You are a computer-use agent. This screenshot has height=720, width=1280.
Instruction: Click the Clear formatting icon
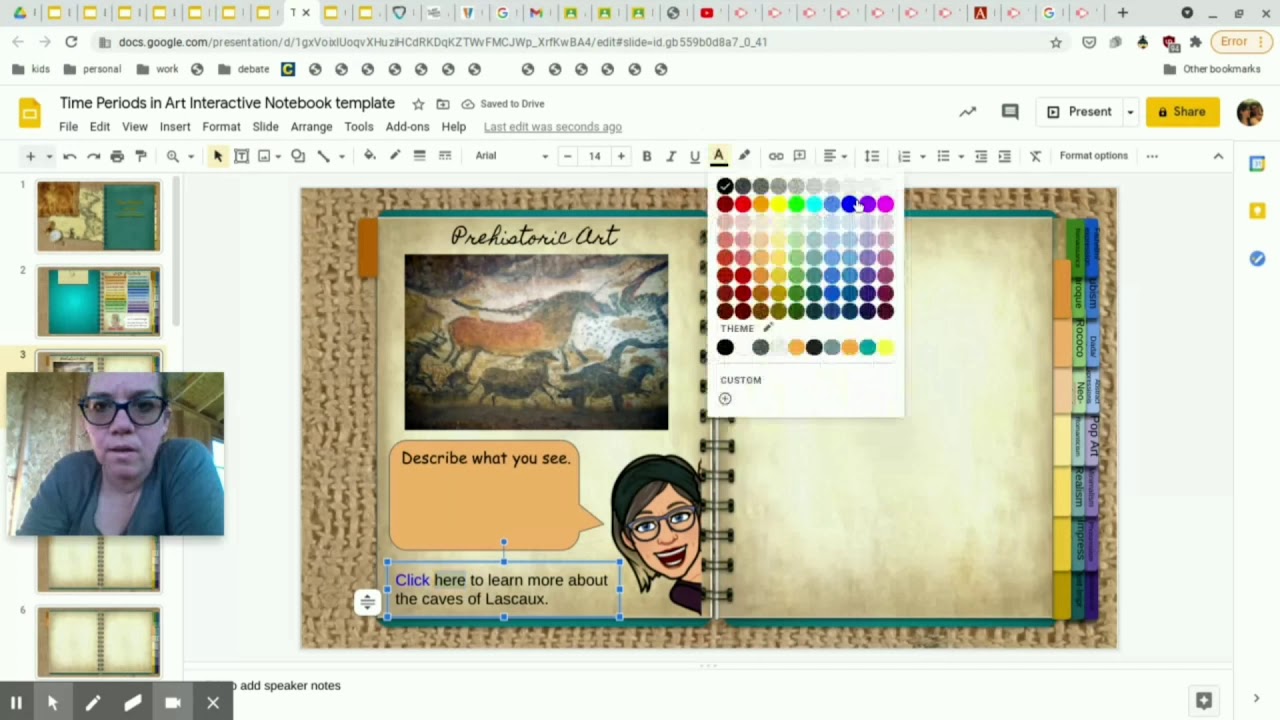point(1036,156)
